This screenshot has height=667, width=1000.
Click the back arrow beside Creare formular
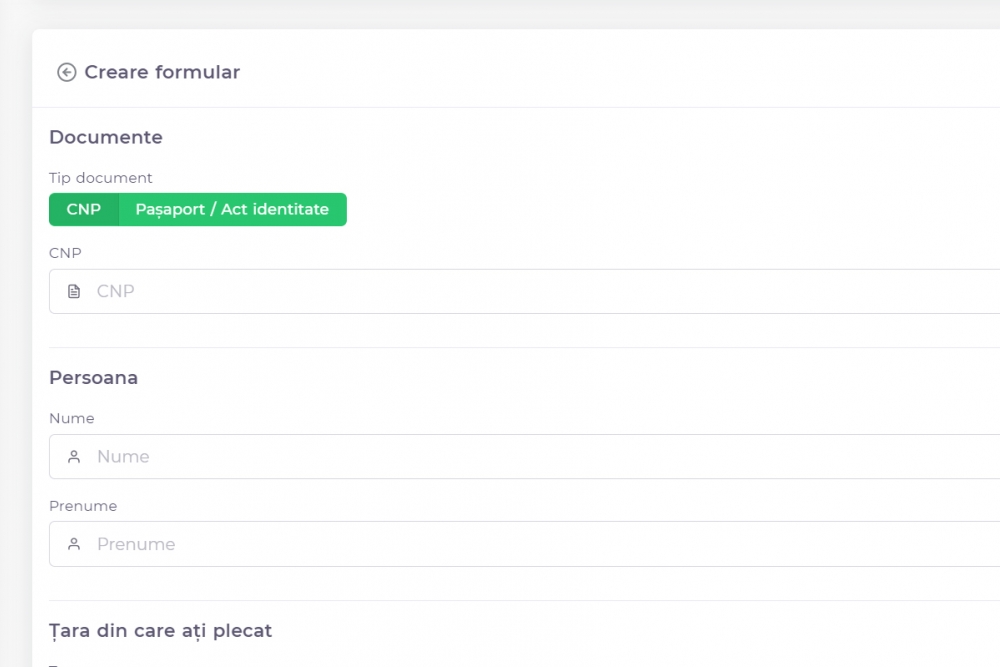[67, 72]
